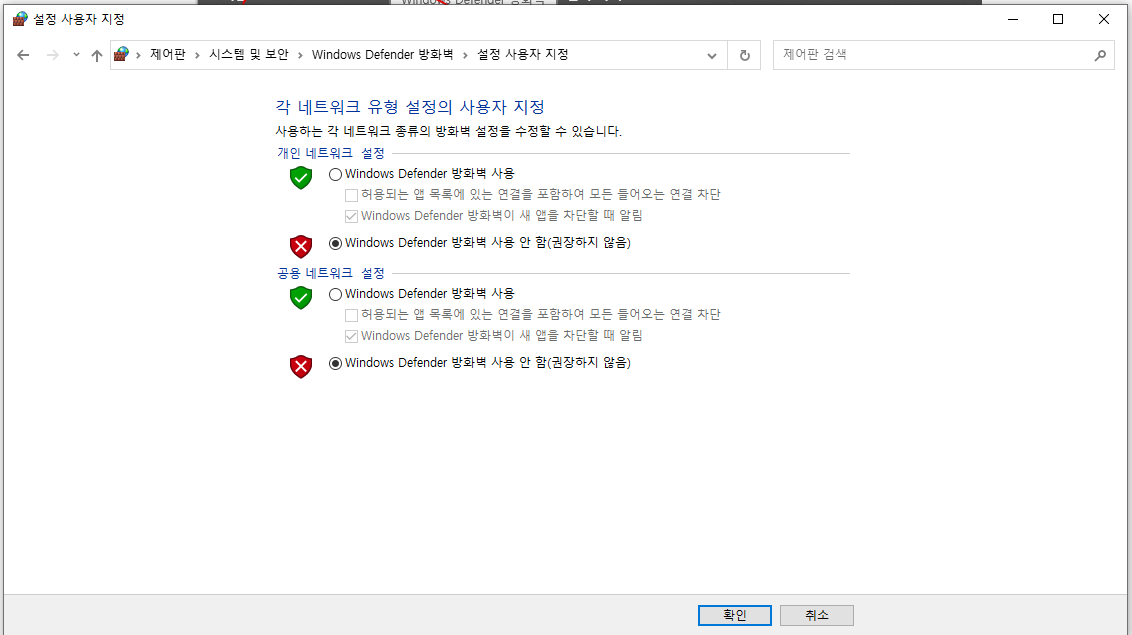
Task: Click red shield icon in 공용 네트워크 section
Action: 300,366
